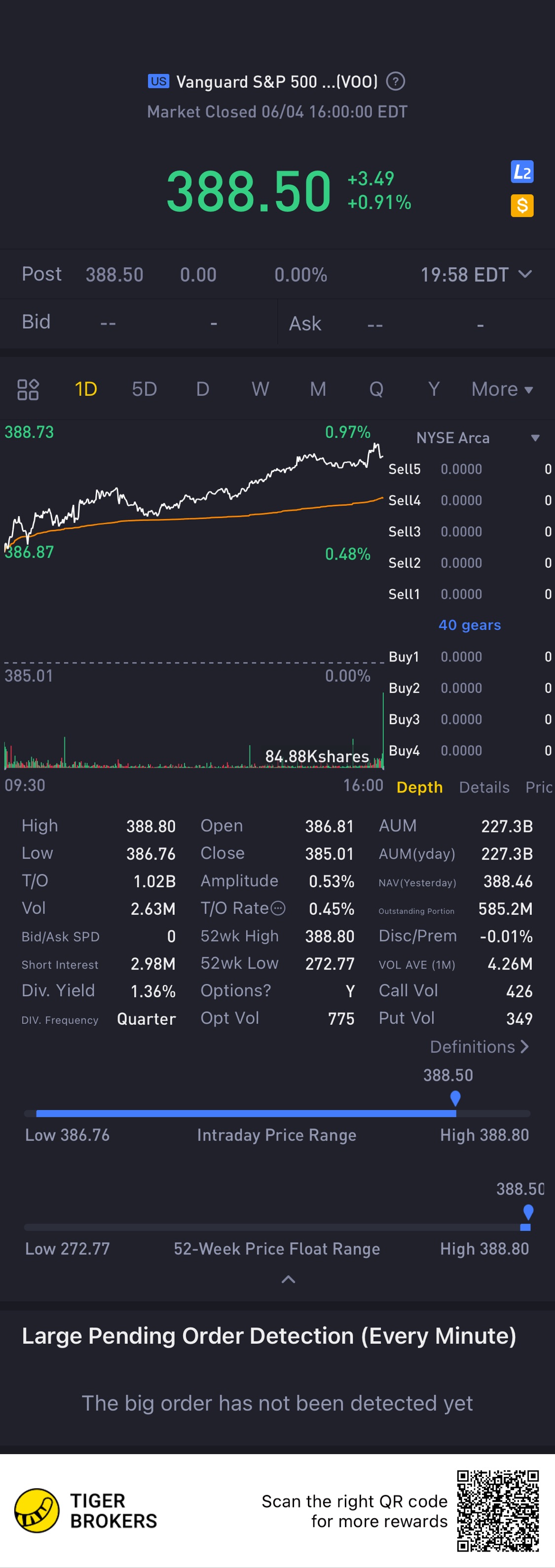Switch to the 5D chart tab
555x1568 pixels.
pyautogui.click(x=145, y=389)
